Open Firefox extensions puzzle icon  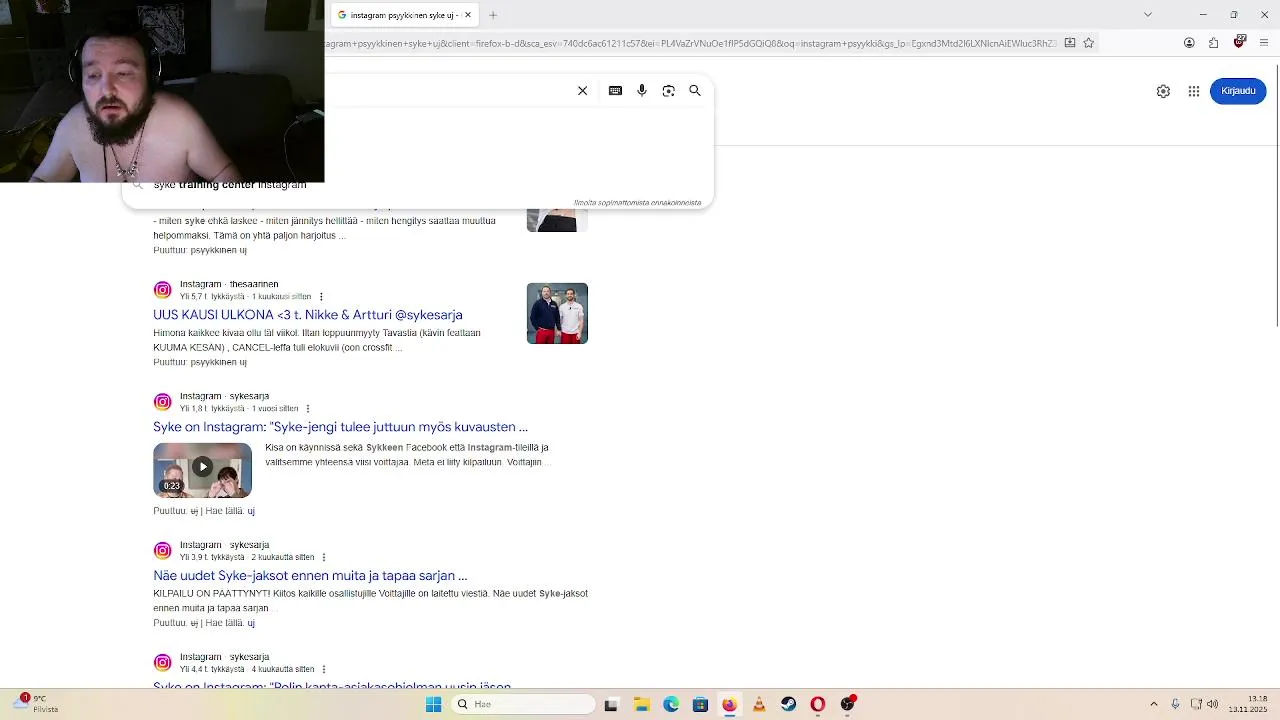(x=1214, y=43)
